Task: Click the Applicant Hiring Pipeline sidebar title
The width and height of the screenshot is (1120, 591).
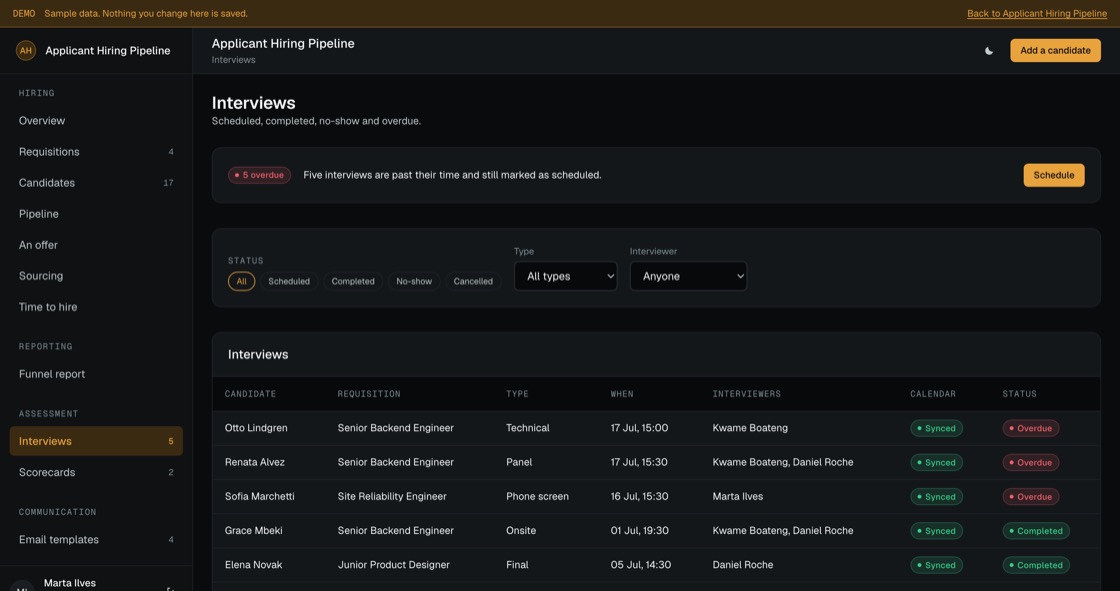Action: click(108, 51)
